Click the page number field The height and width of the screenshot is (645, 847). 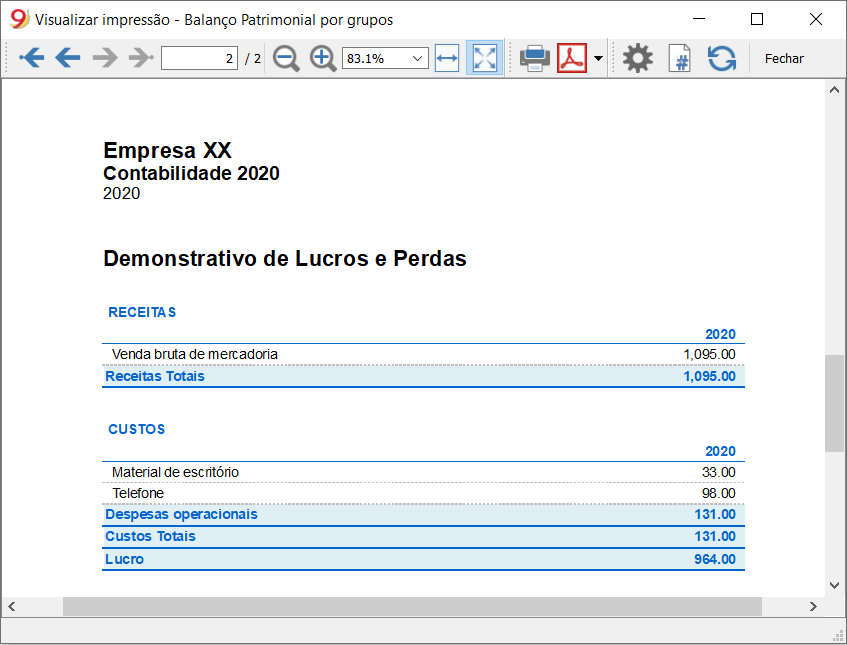199,58
